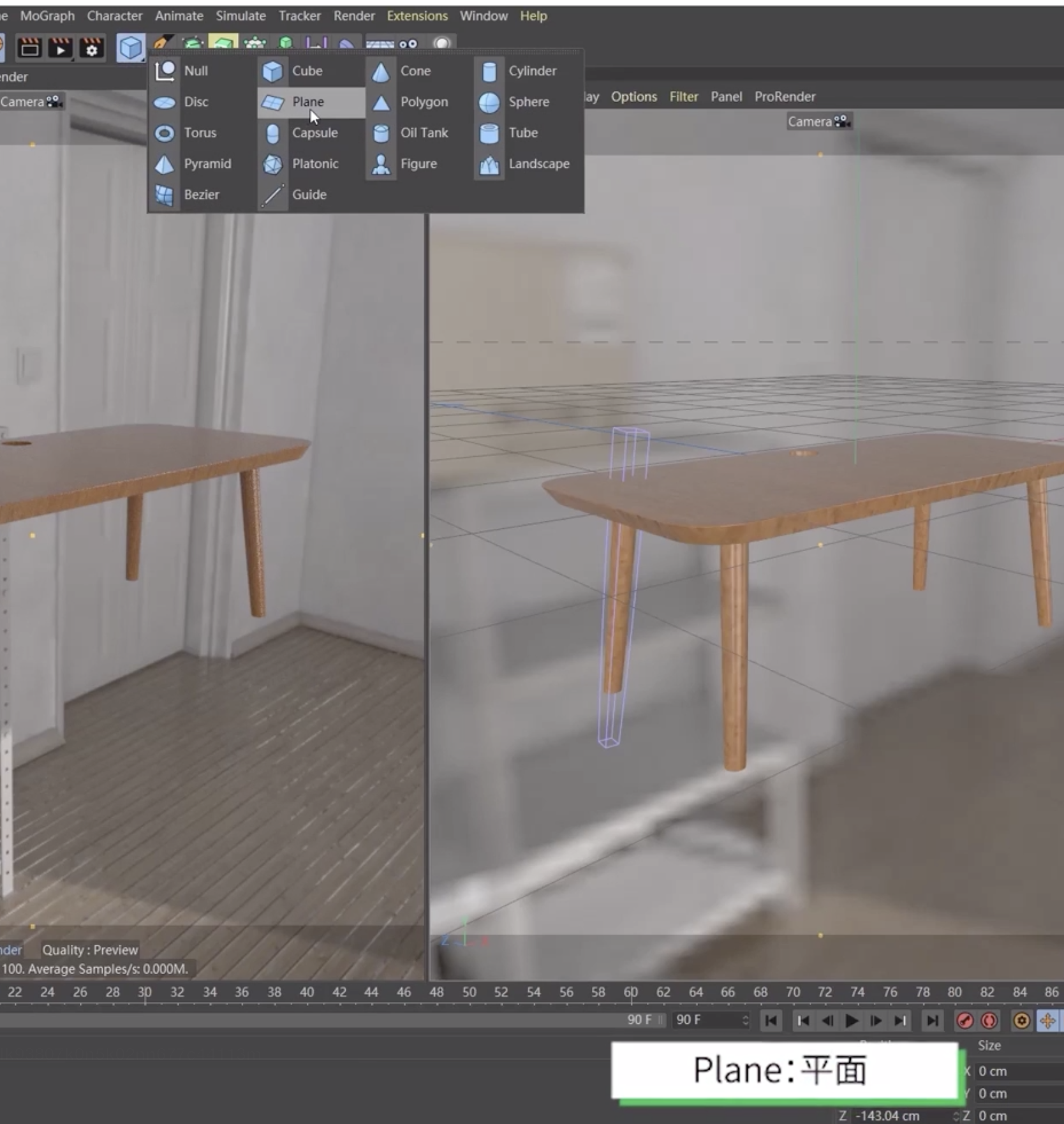Click the Record Active Objects button

(964, 1021)
